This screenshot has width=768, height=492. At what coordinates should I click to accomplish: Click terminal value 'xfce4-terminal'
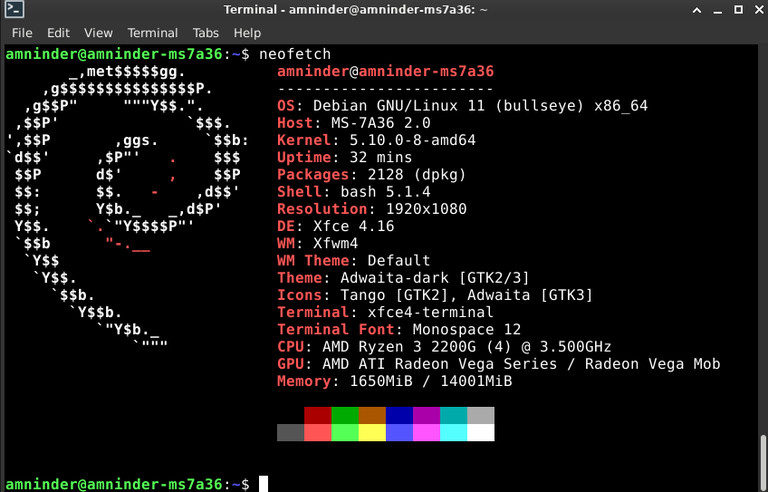coord(431,312)
